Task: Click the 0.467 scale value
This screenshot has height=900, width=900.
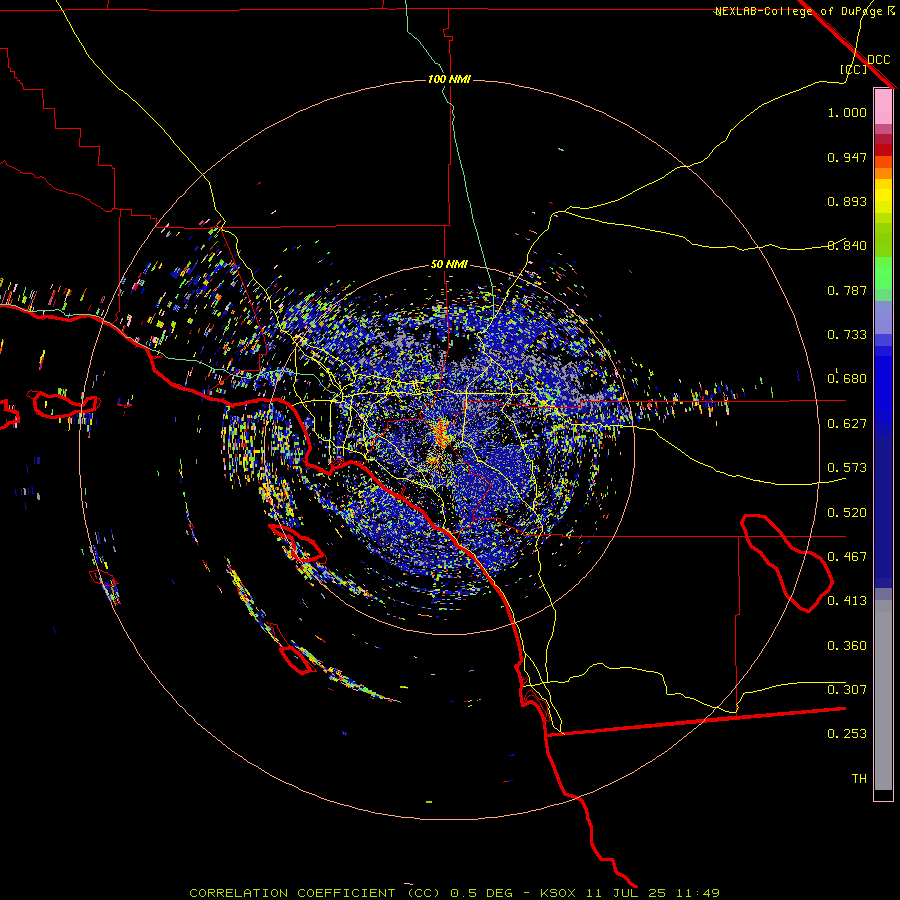Action: (847, 556)
